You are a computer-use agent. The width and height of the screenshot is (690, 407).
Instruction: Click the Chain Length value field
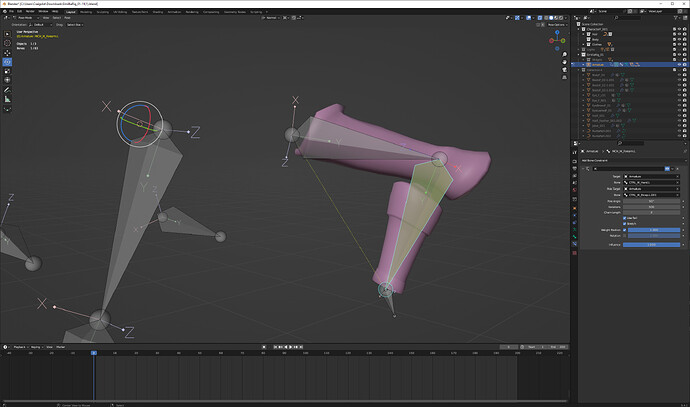pos(652,213)
